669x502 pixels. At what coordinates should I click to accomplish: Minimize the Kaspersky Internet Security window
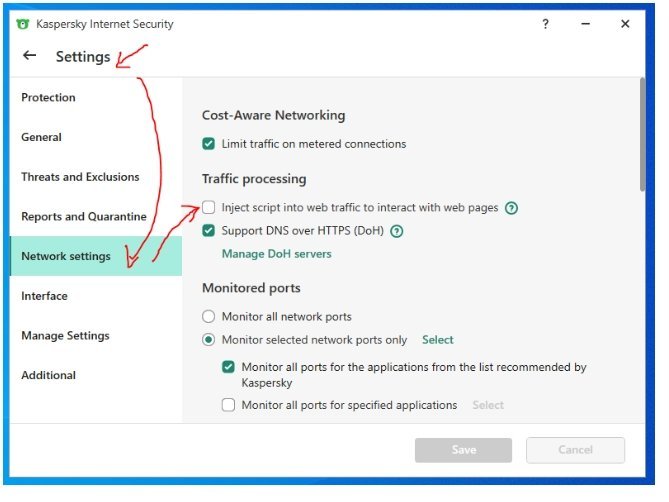click(x=585, y=24)
